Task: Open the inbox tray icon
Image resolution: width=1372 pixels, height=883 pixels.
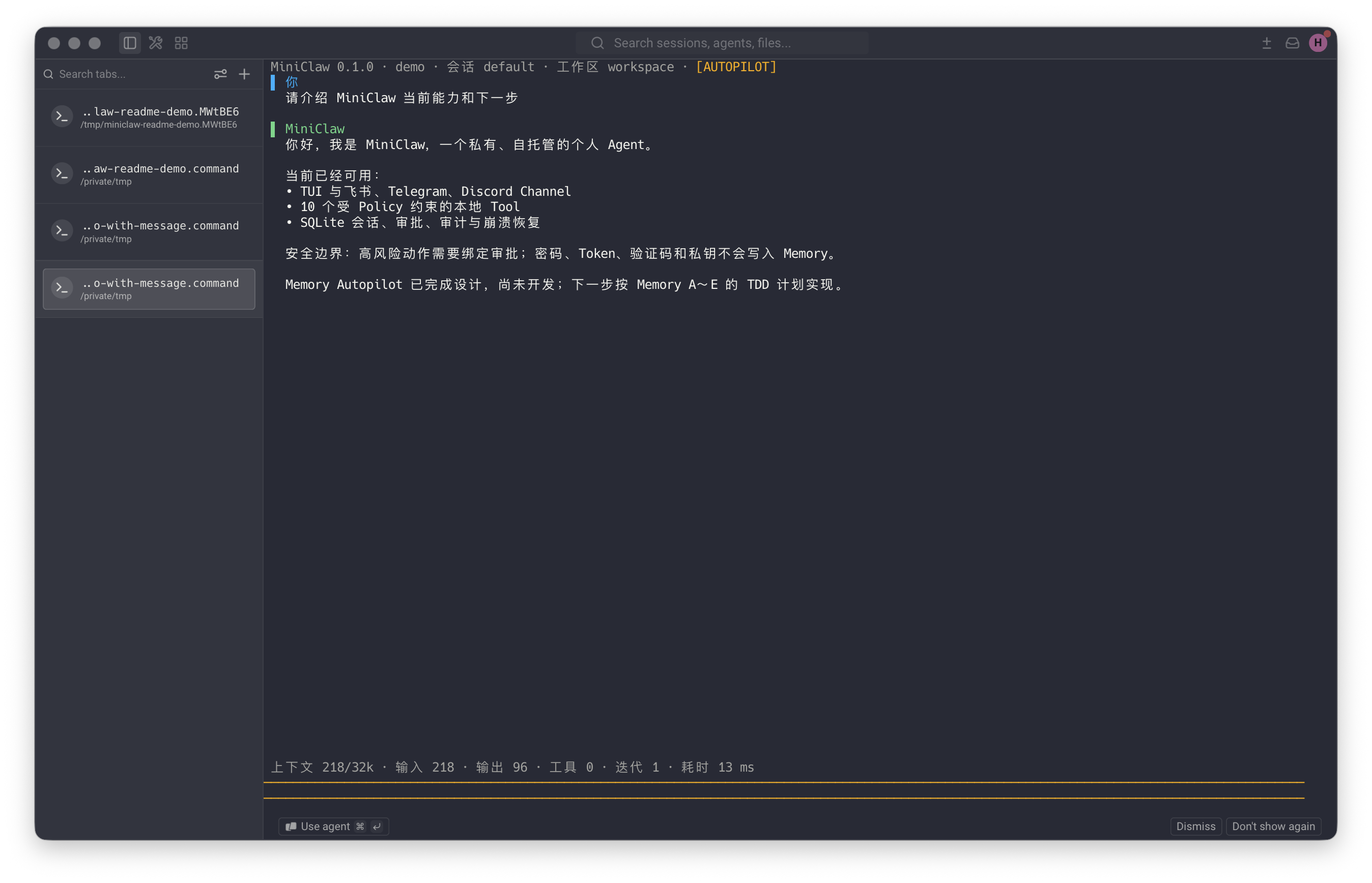Action: (x=1292, y=43)
